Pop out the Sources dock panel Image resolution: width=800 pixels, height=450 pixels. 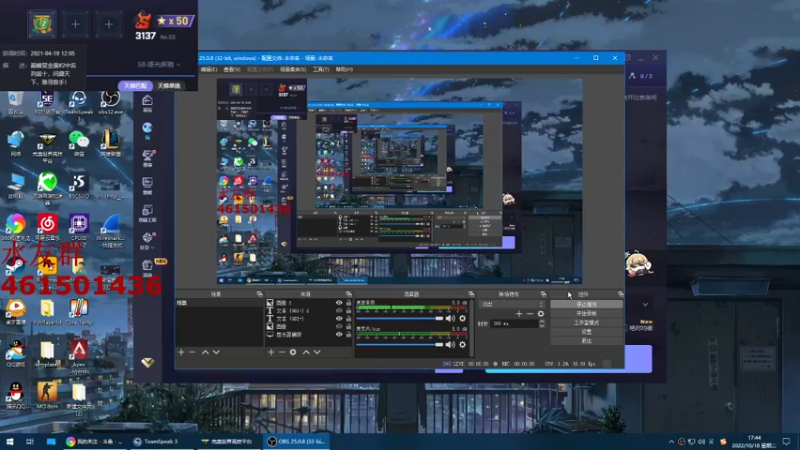pyautogui.click(x=348, y=294)
